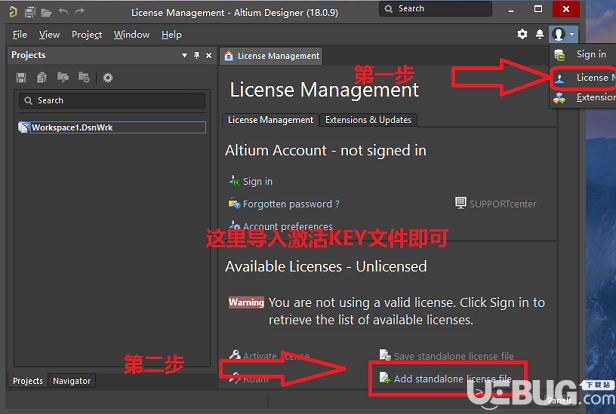This screenshot has width=616, height=414.
Task: Choose Extensions entry in user dropdown menu
Action: coord(583,97)
